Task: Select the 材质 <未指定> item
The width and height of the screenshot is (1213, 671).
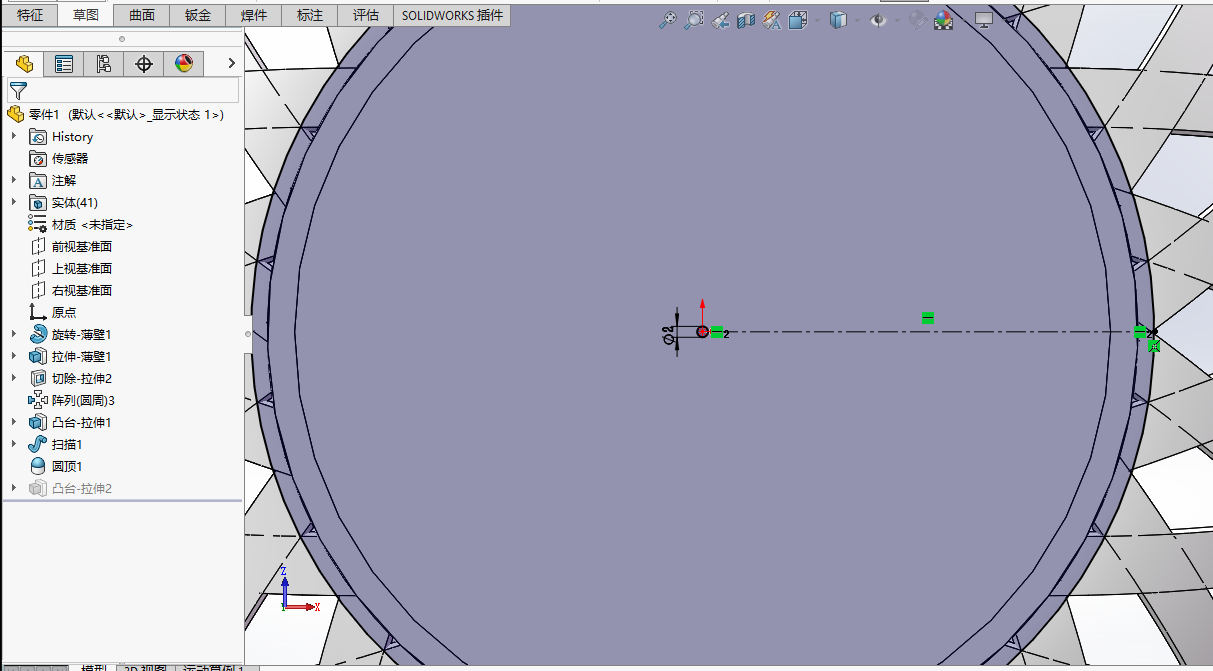Action: [x=81, y=224]
